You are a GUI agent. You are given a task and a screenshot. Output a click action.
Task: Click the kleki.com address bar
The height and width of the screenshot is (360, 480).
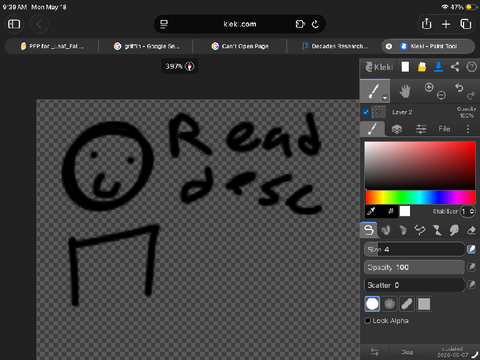pos(240,24)
